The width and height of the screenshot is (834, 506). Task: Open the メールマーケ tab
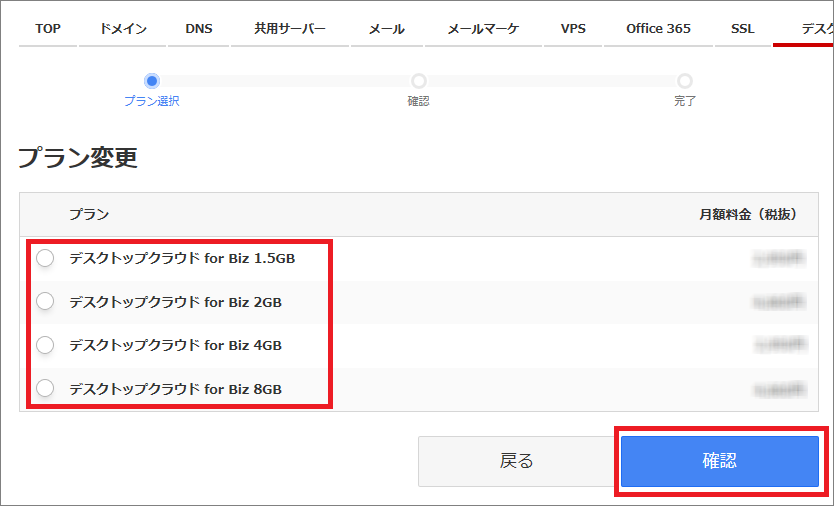pyautogui.click(x=483, y=29)
